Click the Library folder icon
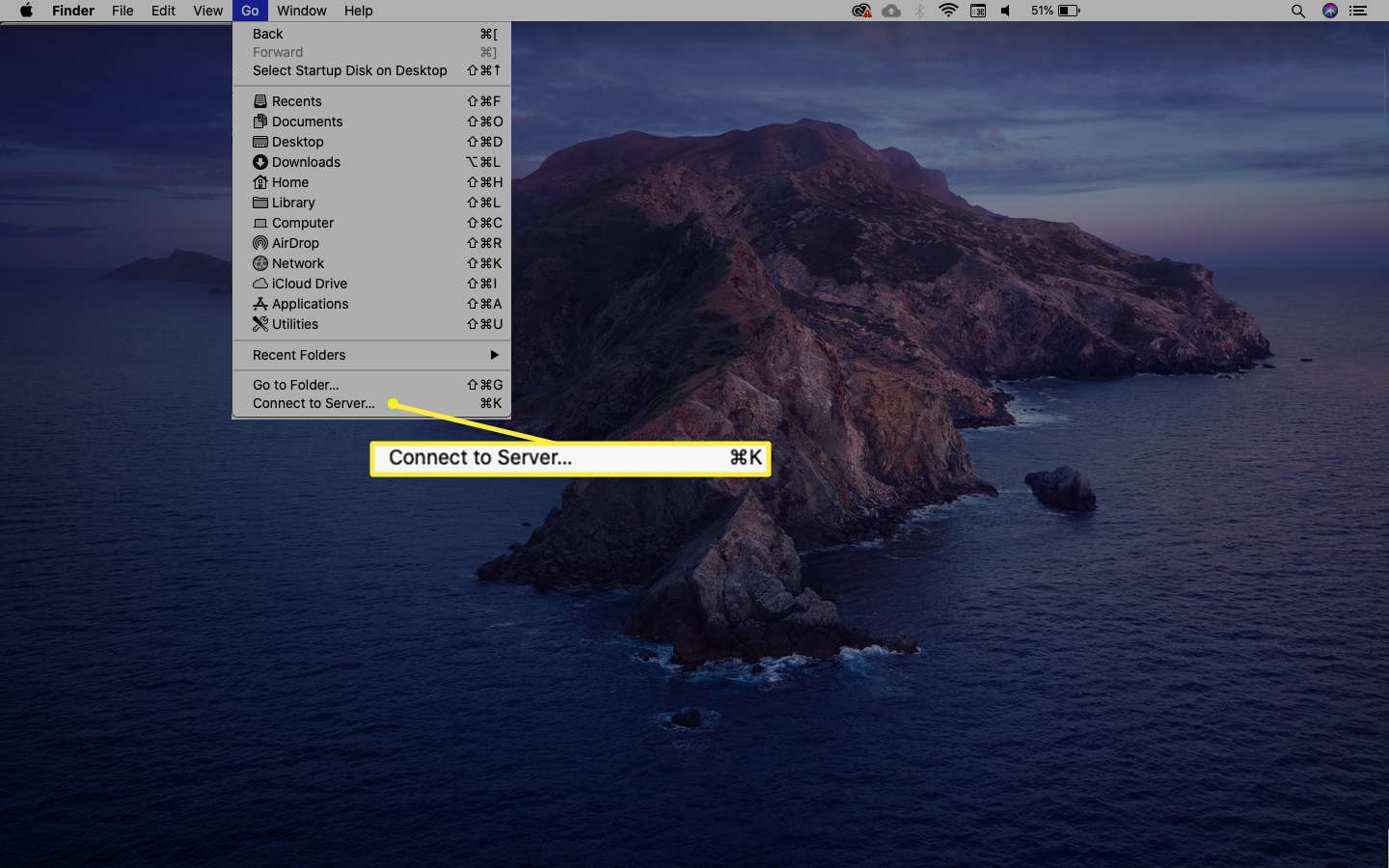1389x868 pixels. tap(259, 203)
